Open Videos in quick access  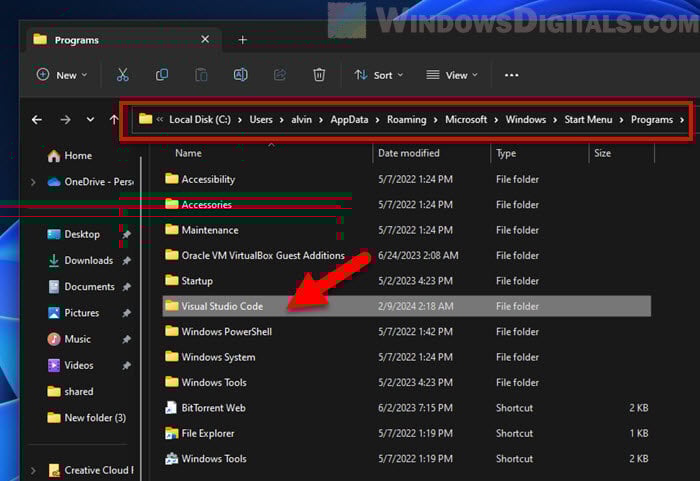coord(71,365)
